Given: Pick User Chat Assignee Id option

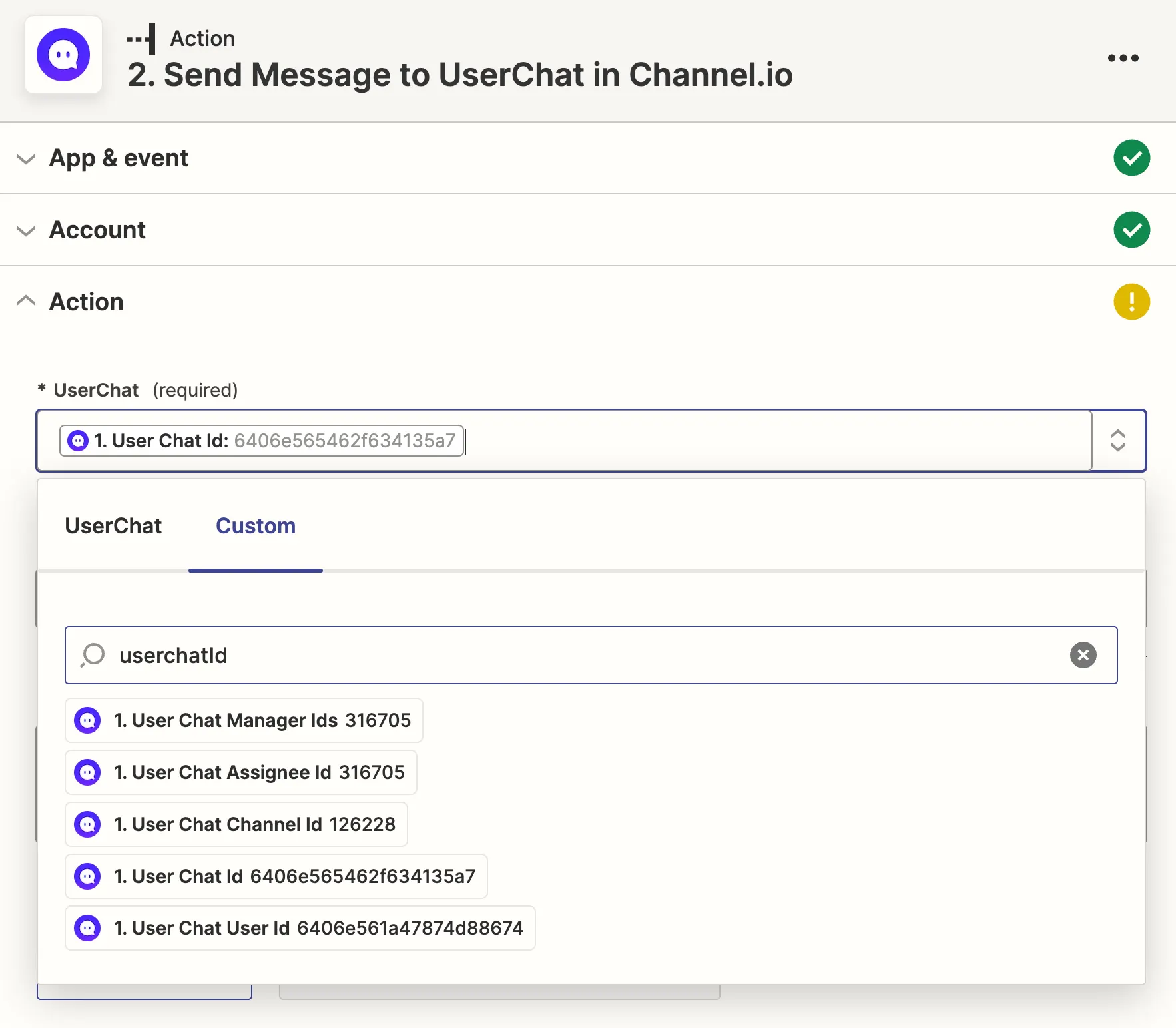Looking at the screenshot, I should (x=240, y=772).
